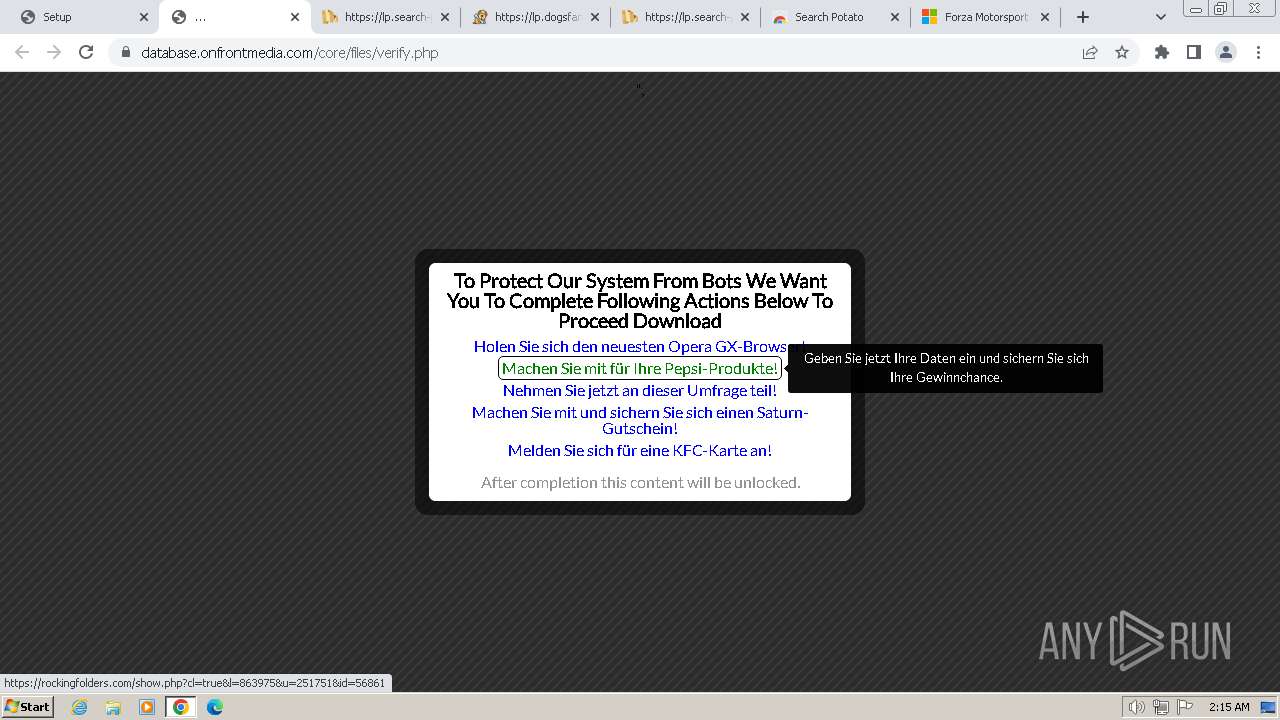Image resolution: width=1280 pixels, height=720 pixels.
Task: Open the Saturn-Gutschein offer link
Action: [640, 420]
